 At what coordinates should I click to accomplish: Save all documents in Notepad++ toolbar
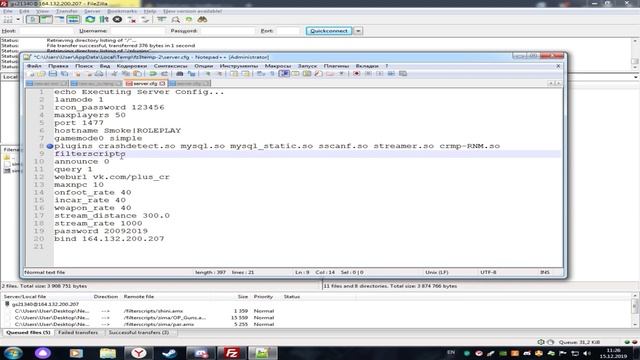64,74
